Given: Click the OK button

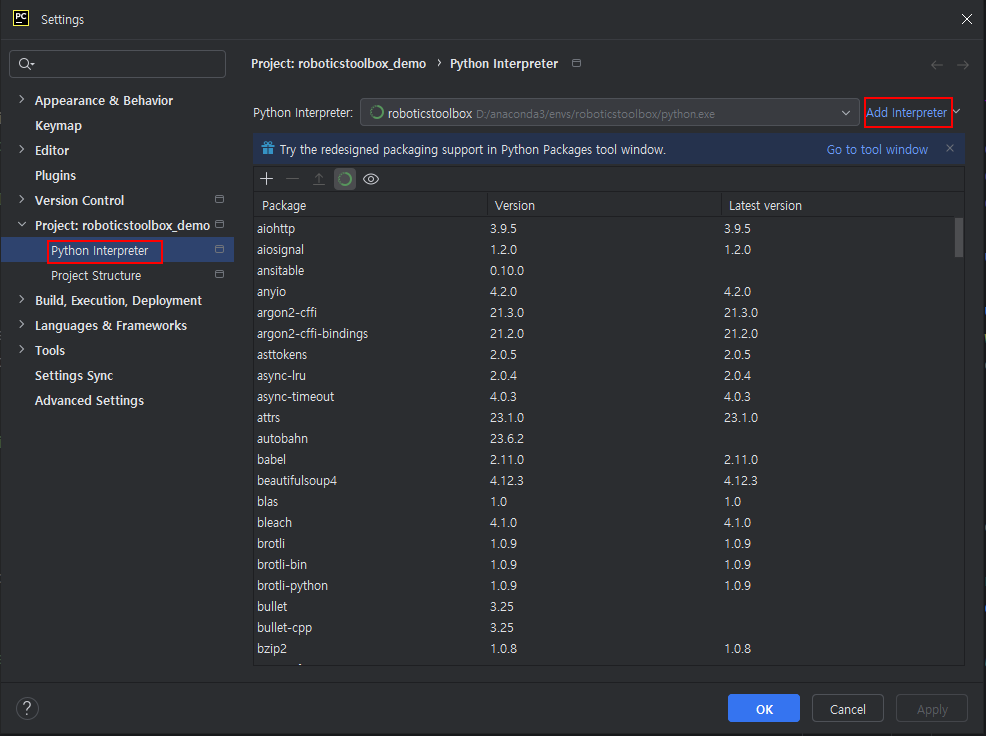Looking at the screenshot, I should [x=763, y=709].
